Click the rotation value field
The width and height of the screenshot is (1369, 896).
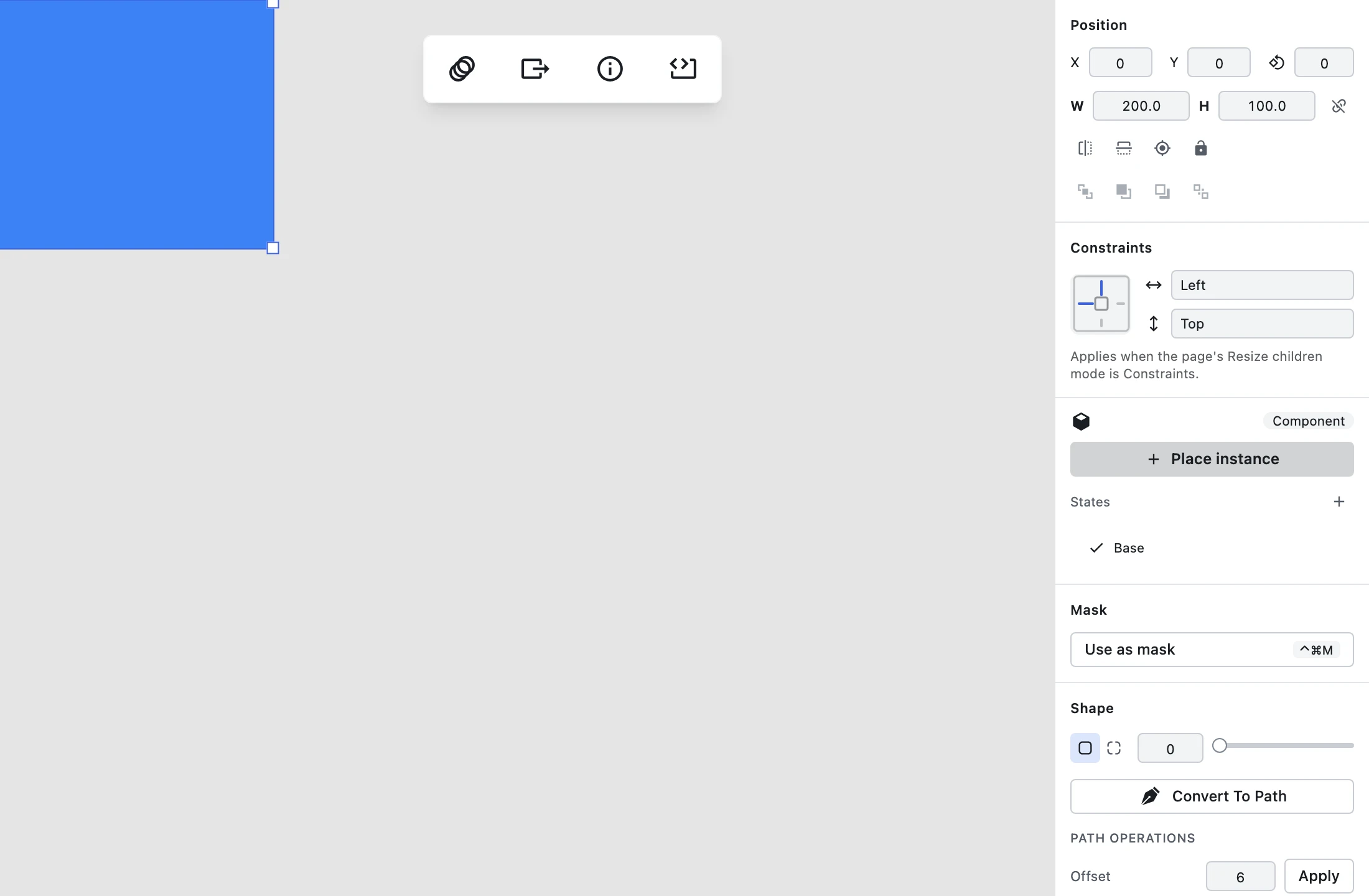[1324, 62]
